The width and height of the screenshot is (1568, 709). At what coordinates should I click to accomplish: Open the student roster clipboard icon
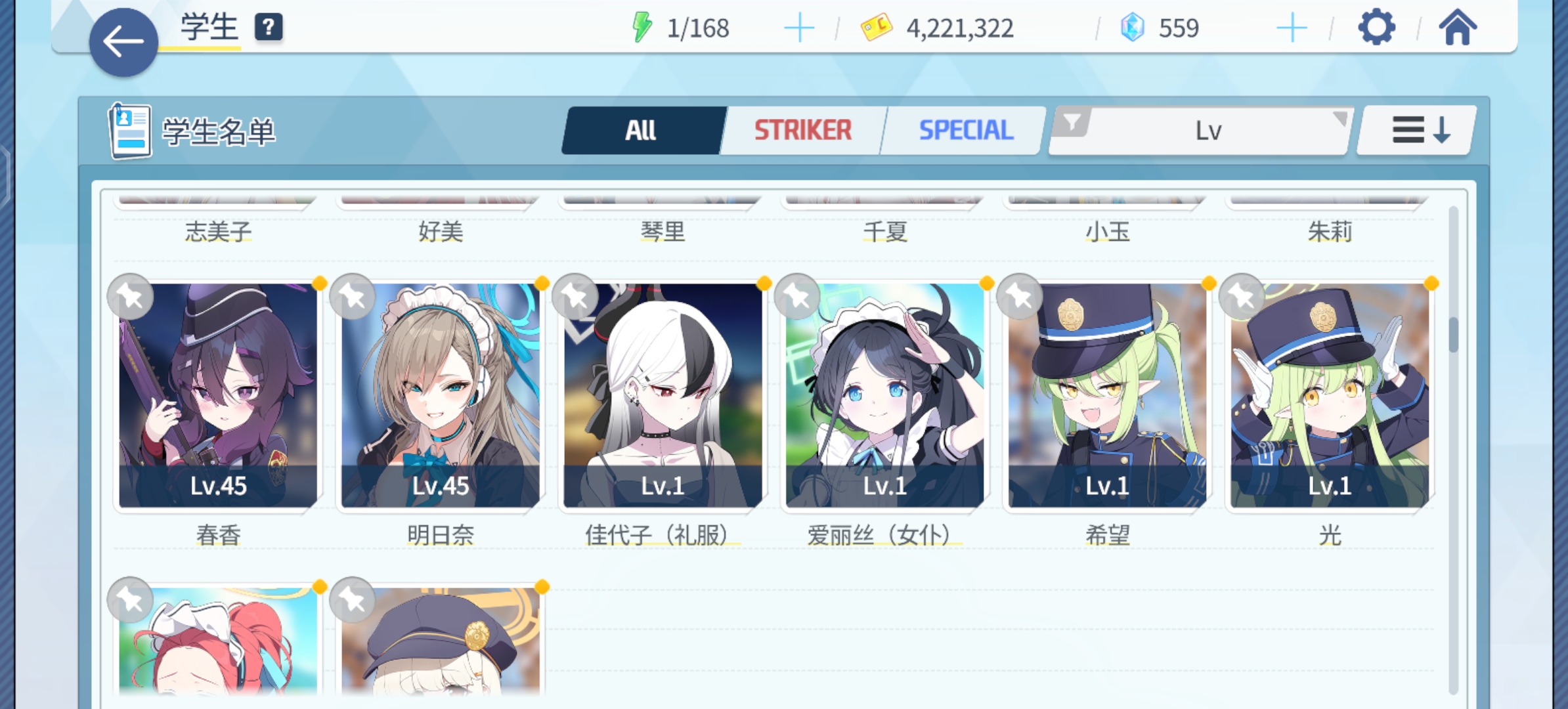[129, 131]
